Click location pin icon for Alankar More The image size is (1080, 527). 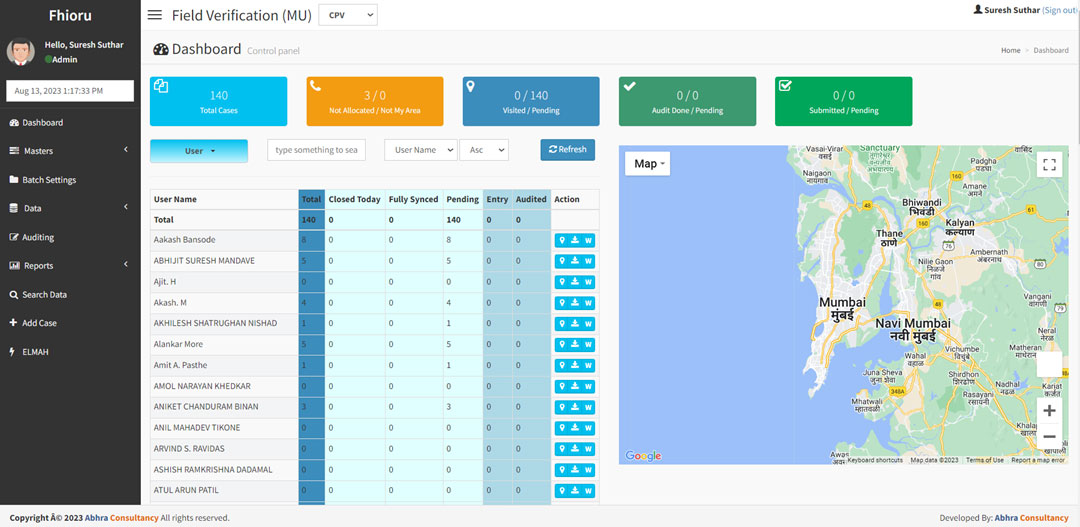(562, 344)
